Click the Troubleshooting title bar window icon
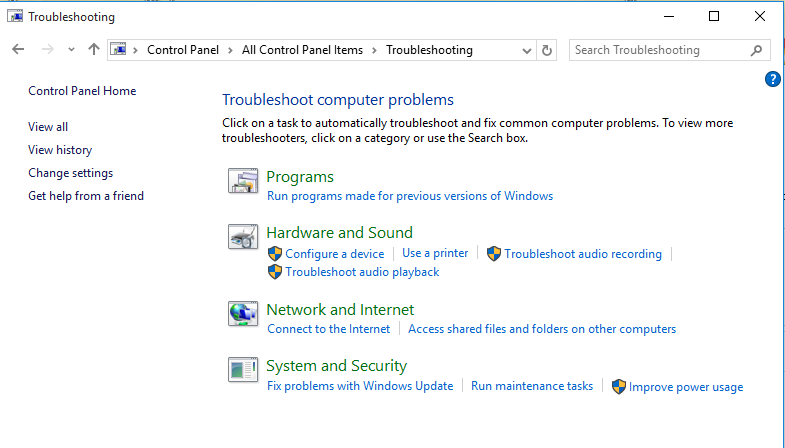The height and width of the screenshot is (448, 785). coord(15,17)
